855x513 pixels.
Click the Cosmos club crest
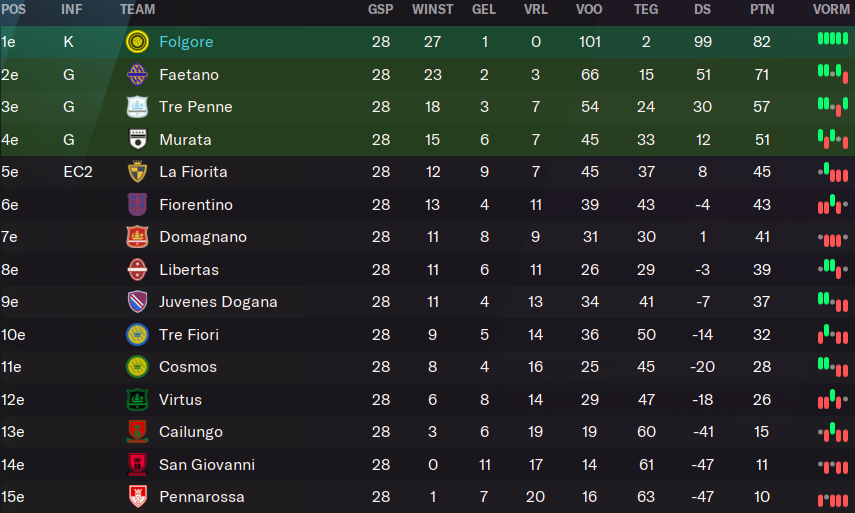click(137, 367)
